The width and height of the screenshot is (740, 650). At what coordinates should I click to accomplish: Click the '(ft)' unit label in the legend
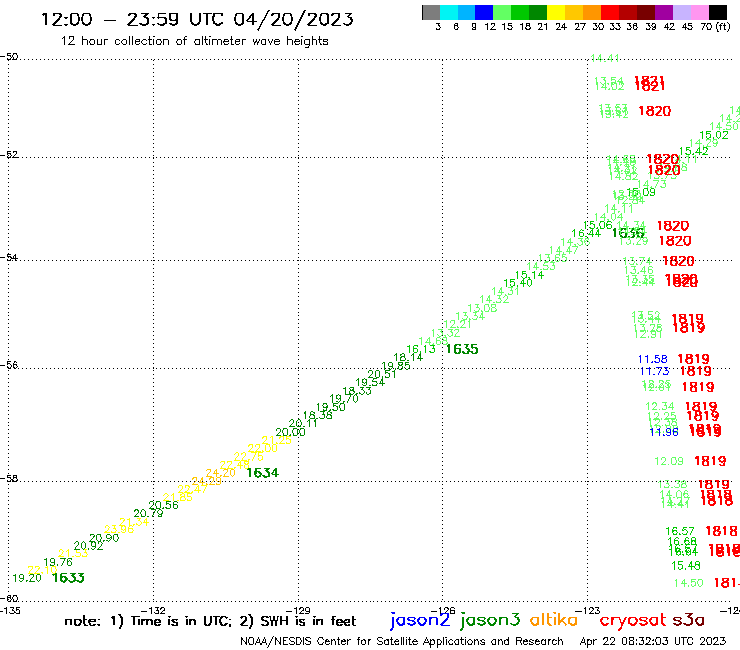pos(723,26)
